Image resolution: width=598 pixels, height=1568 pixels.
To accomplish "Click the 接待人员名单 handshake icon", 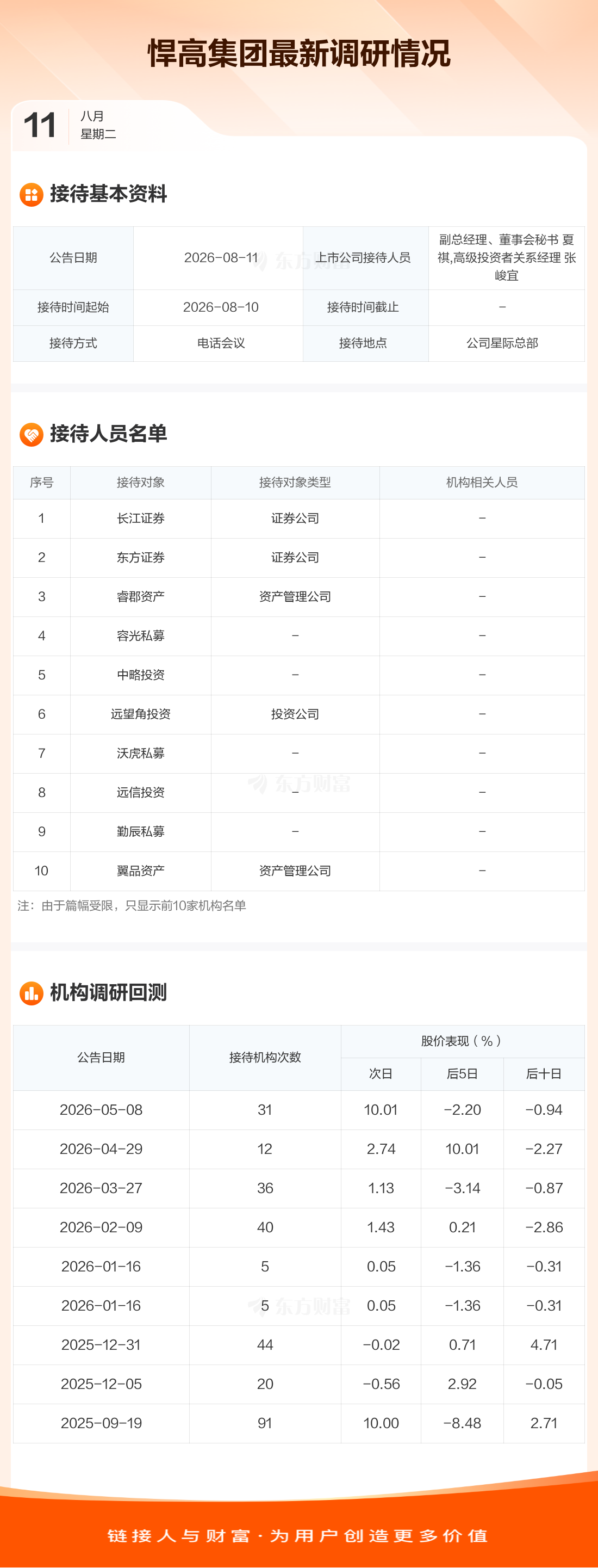I will [x=31, y=435].
